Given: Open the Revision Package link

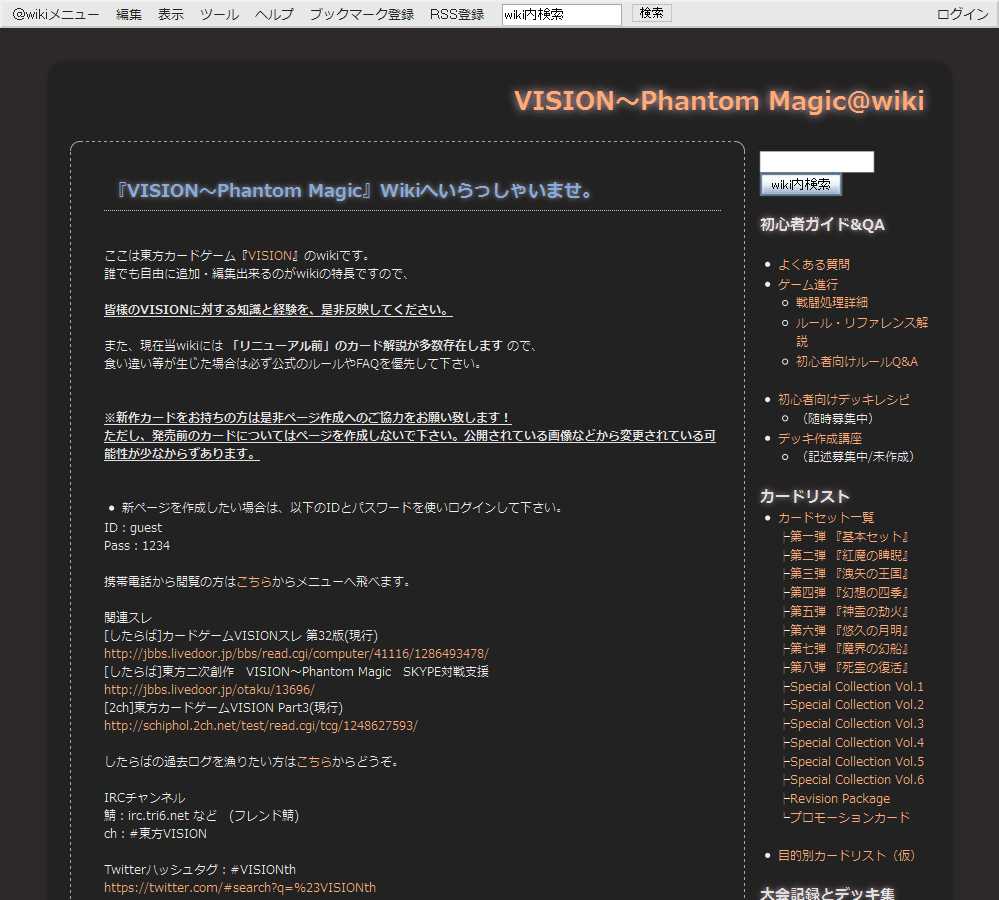Looking at the screenshot, I should click(x=840, y=799).
